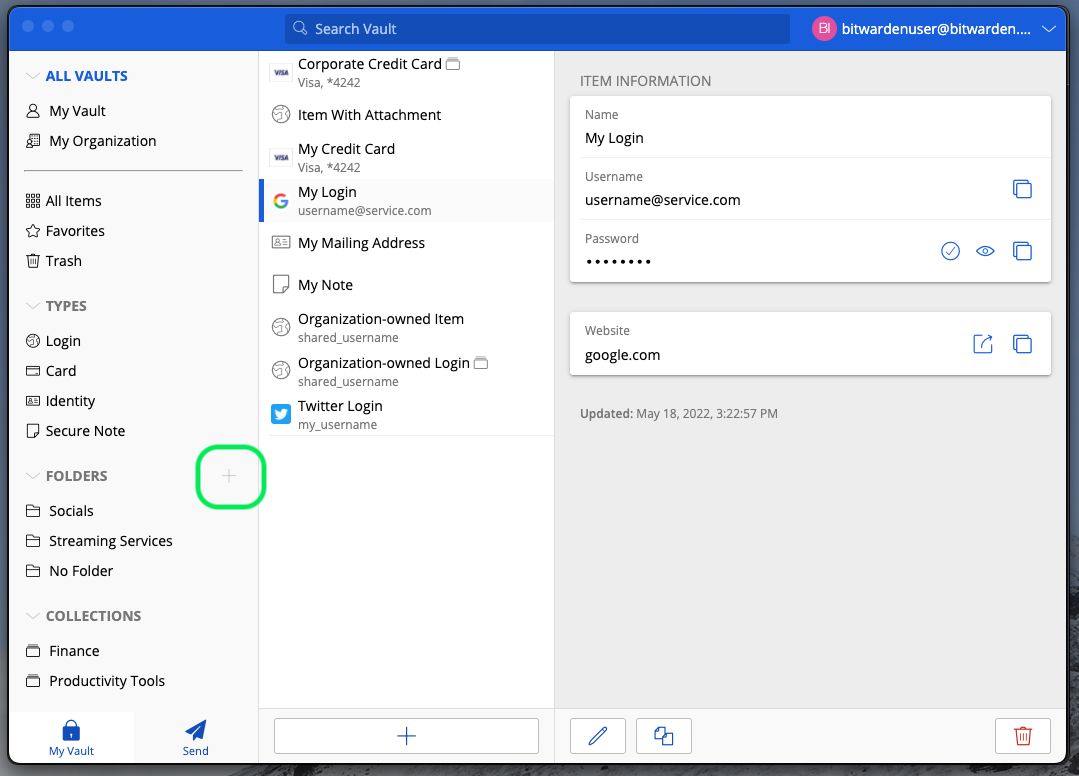This screenshot has width=1079, height=776.
Task: Select My Mailing Address item
Action: tap(407, 243)
